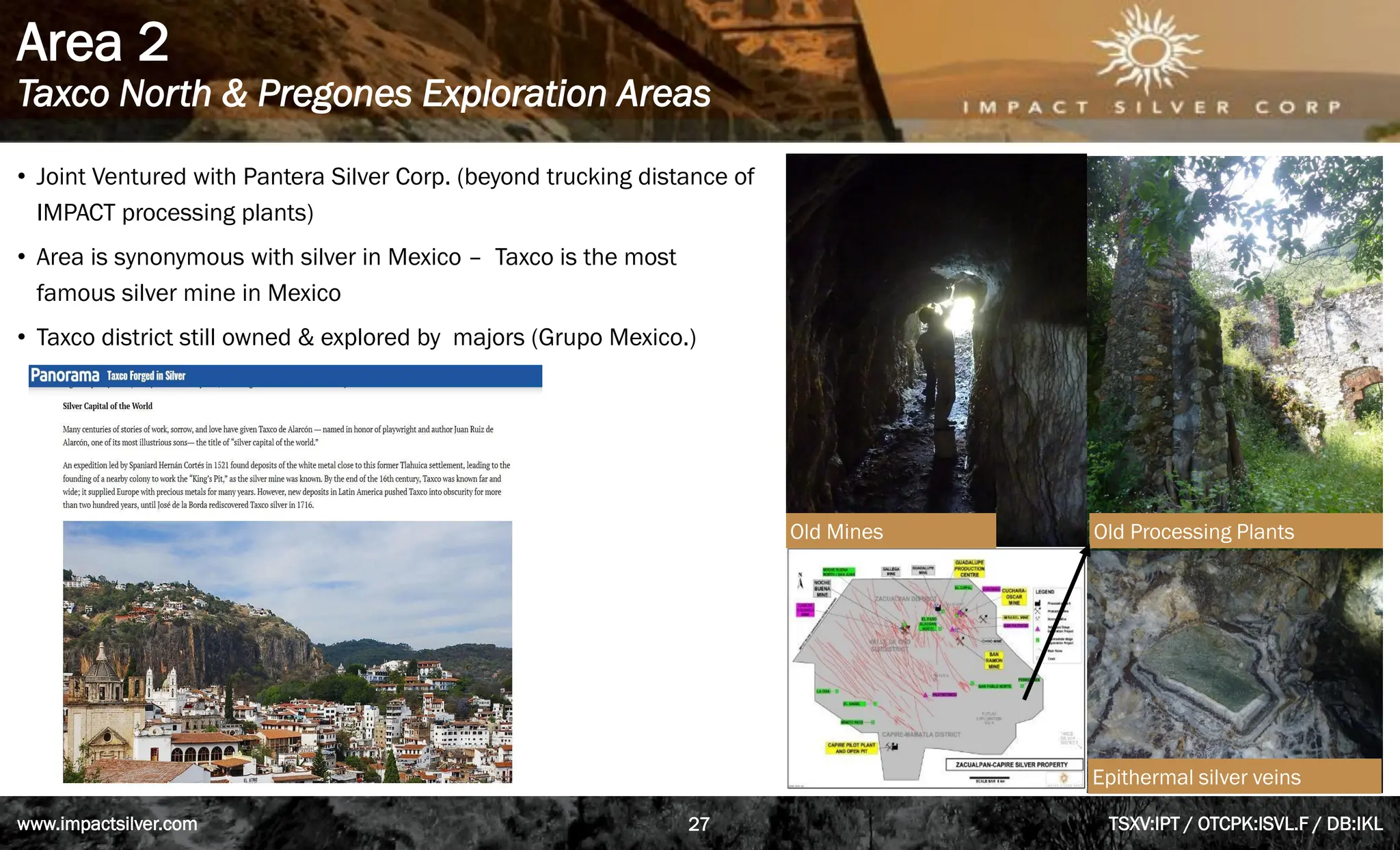Click the epithermal vein rock photo
The width and height of the screenshot is (1400, 850).
tap(1235, 653)
